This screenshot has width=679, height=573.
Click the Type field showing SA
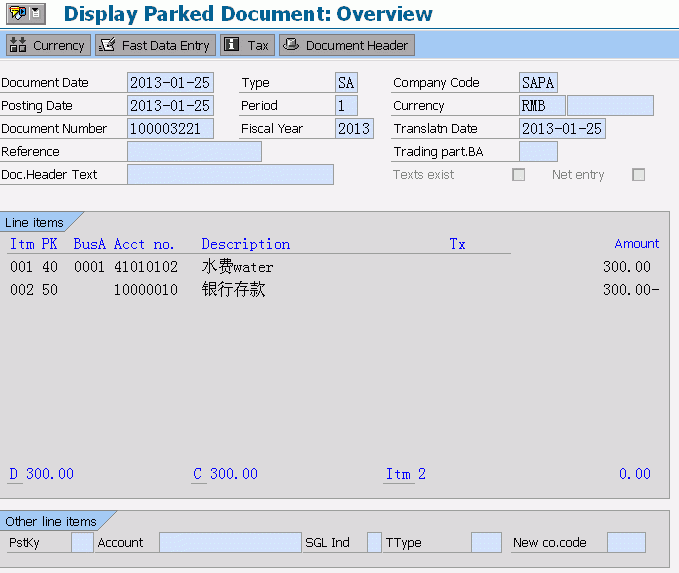346,82
